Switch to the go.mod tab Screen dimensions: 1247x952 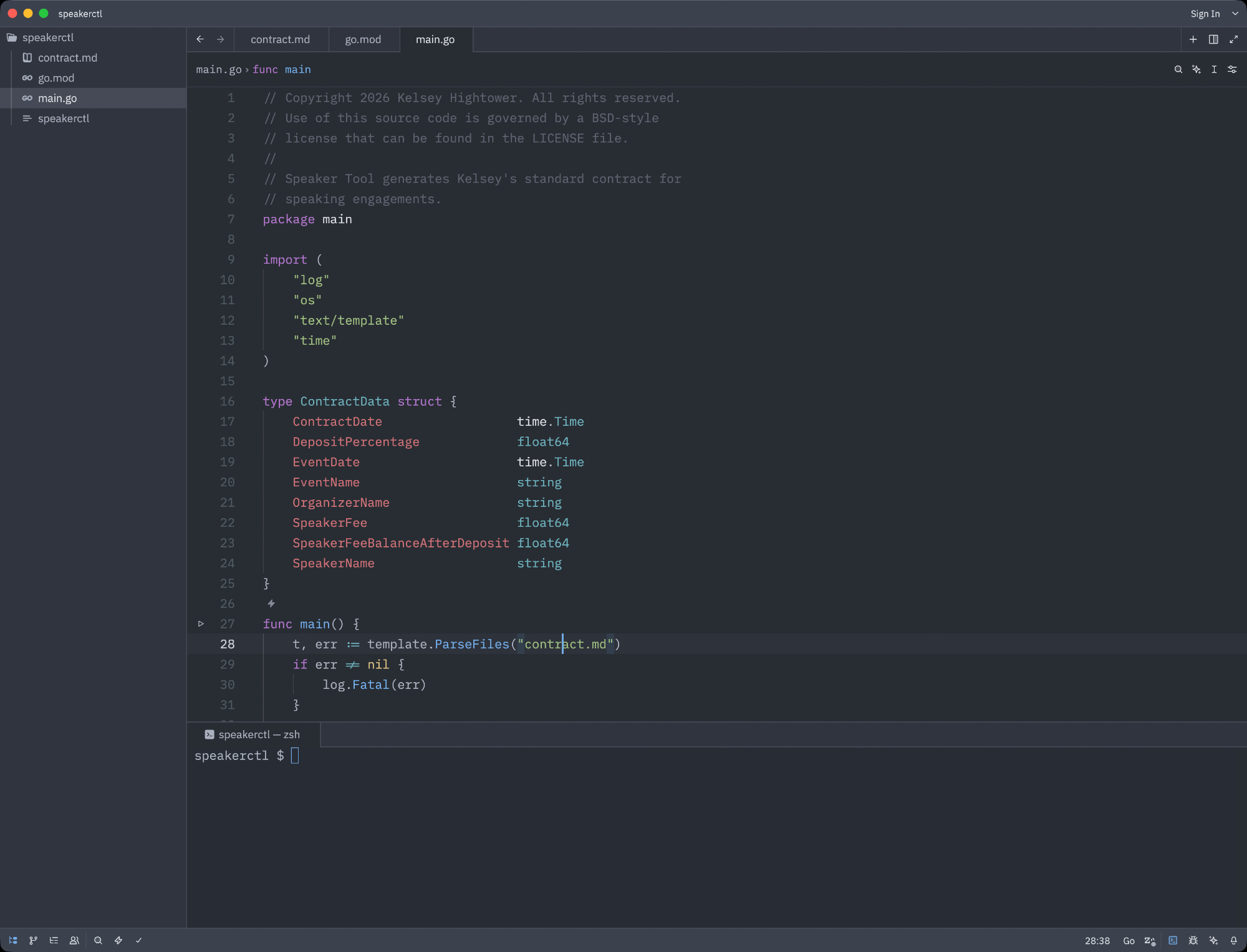click(x=363, y=39)
